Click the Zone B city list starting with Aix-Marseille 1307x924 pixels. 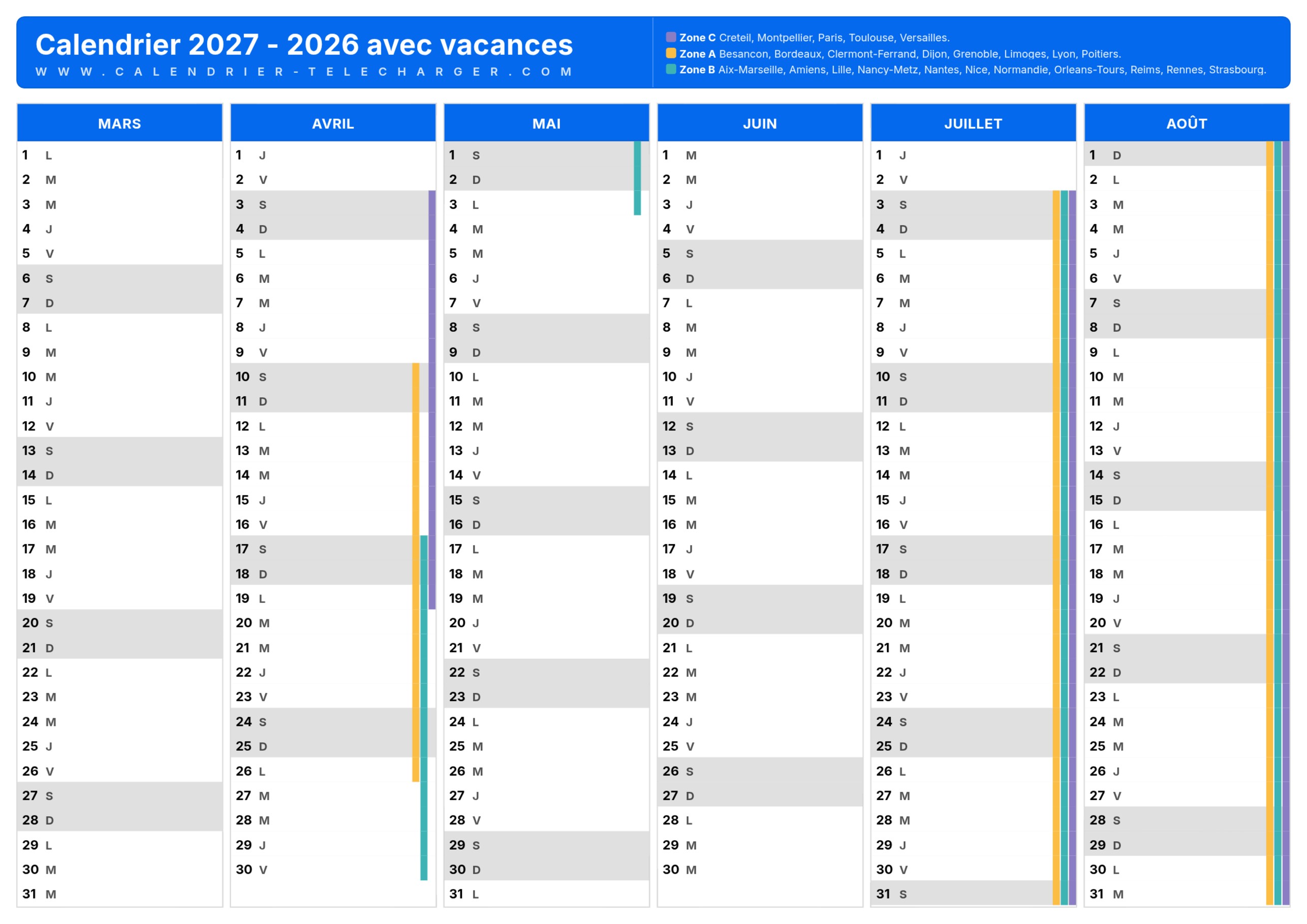pos(992,70)
